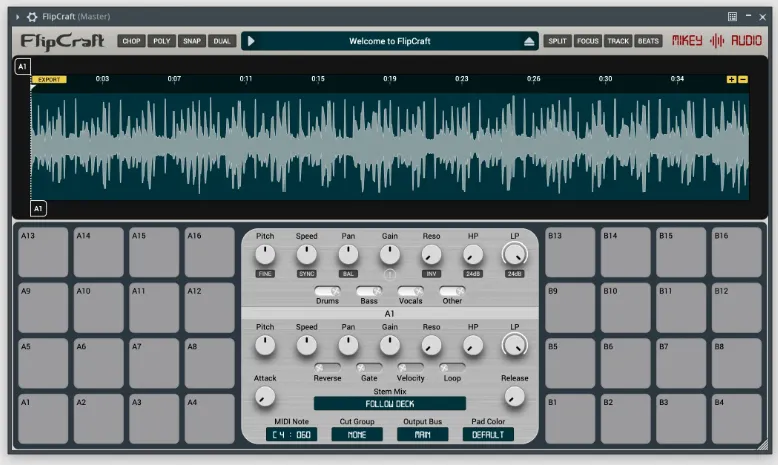This screenshot has height=465, width=778.
Task: Click the A1 slice marker below waveform
Action: pos(38,208)
